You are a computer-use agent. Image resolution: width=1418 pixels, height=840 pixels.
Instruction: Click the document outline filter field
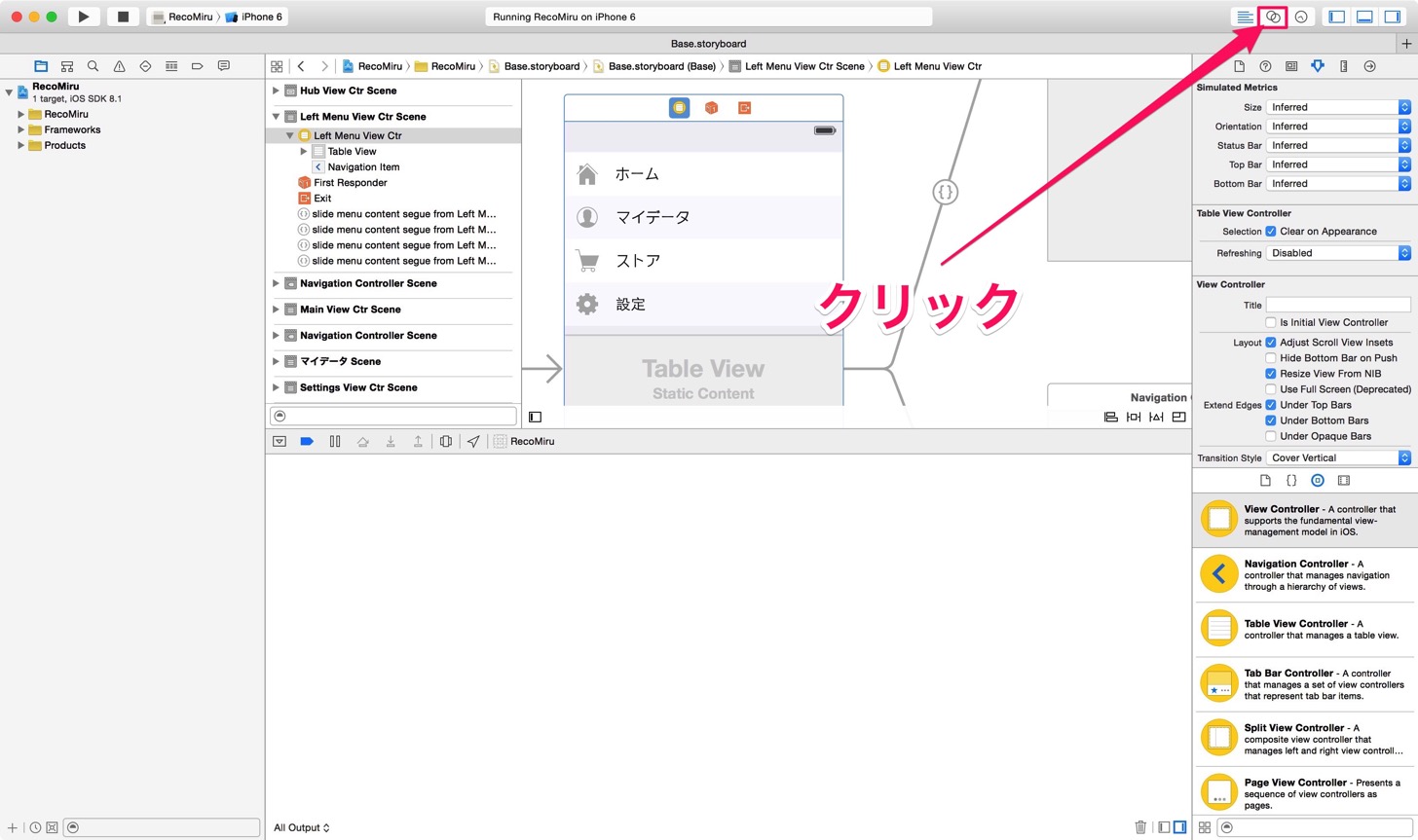pyautogui.click(x=393, y=416)
